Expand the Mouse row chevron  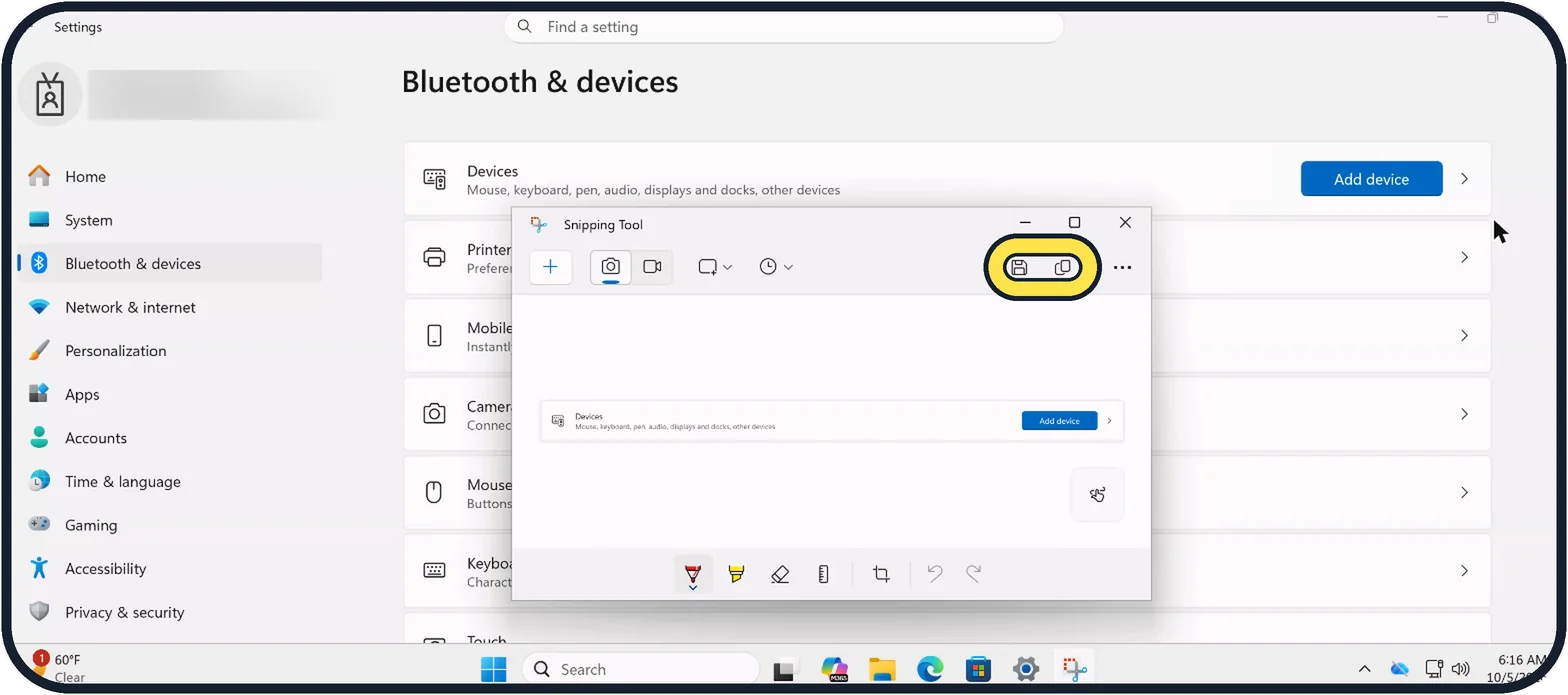(x=1464, y=492)
